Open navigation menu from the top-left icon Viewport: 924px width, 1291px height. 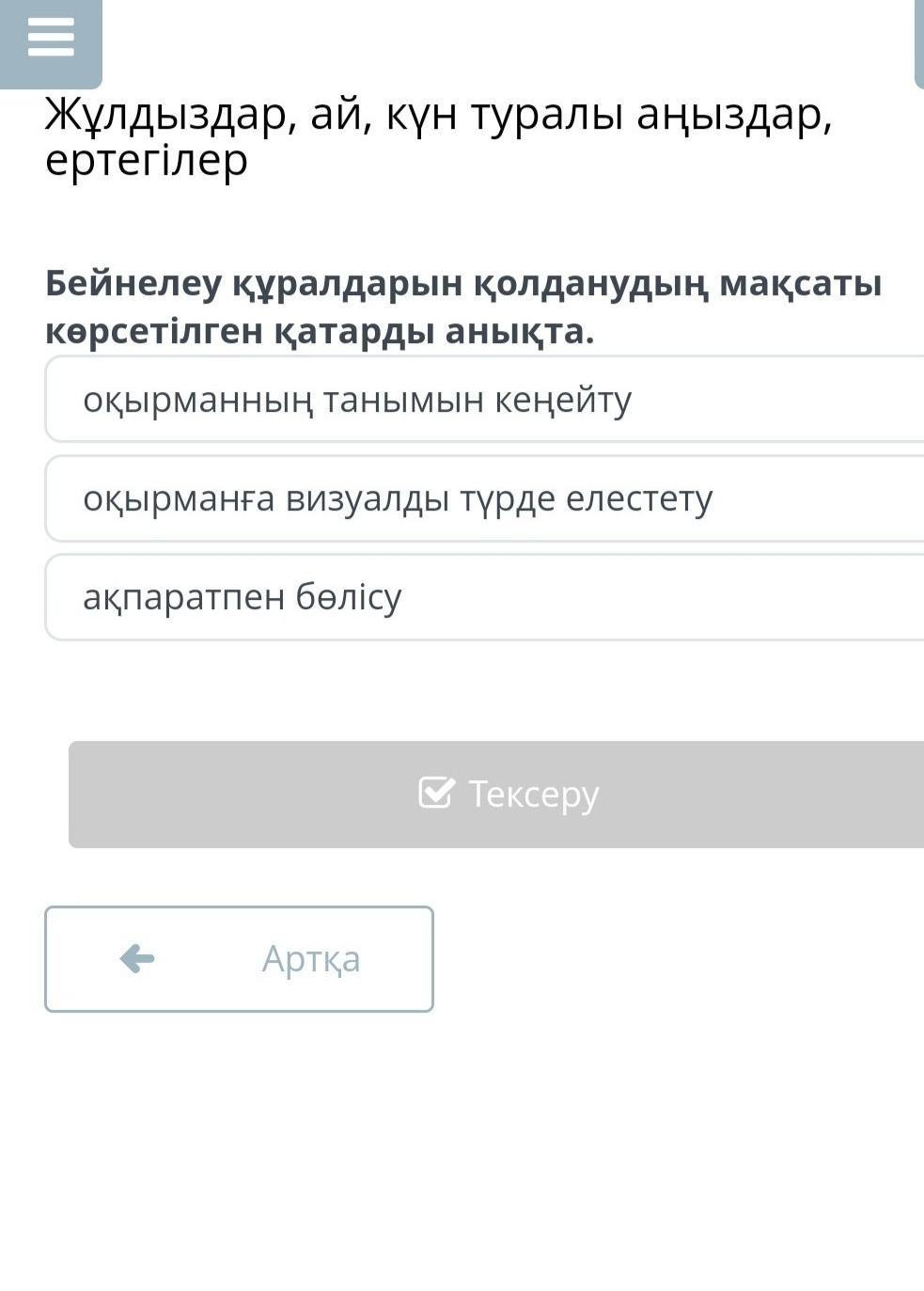coord(51,39)
